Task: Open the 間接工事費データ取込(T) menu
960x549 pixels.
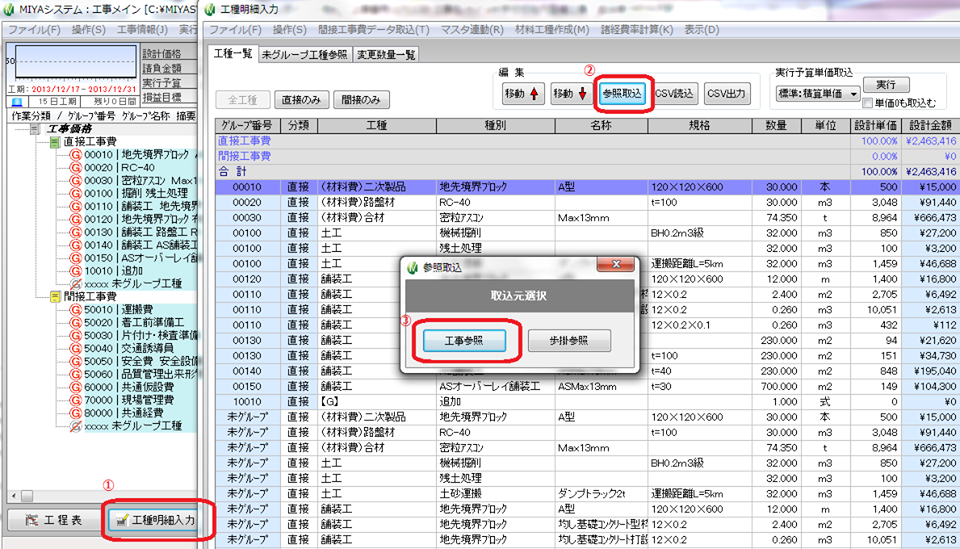Action: (373, 29)
